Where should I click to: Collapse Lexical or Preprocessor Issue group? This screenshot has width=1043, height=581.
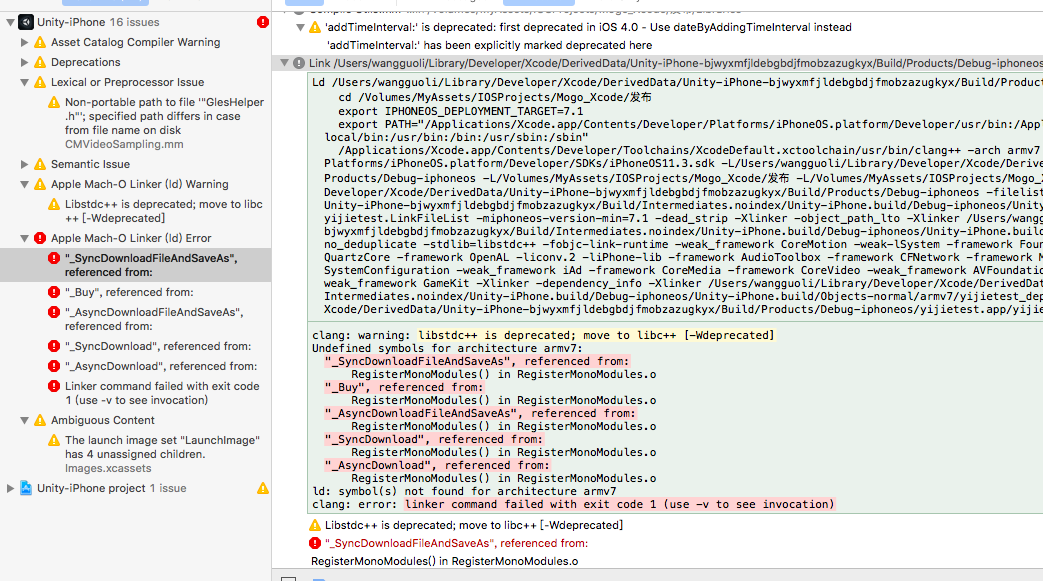click(25, 83)
